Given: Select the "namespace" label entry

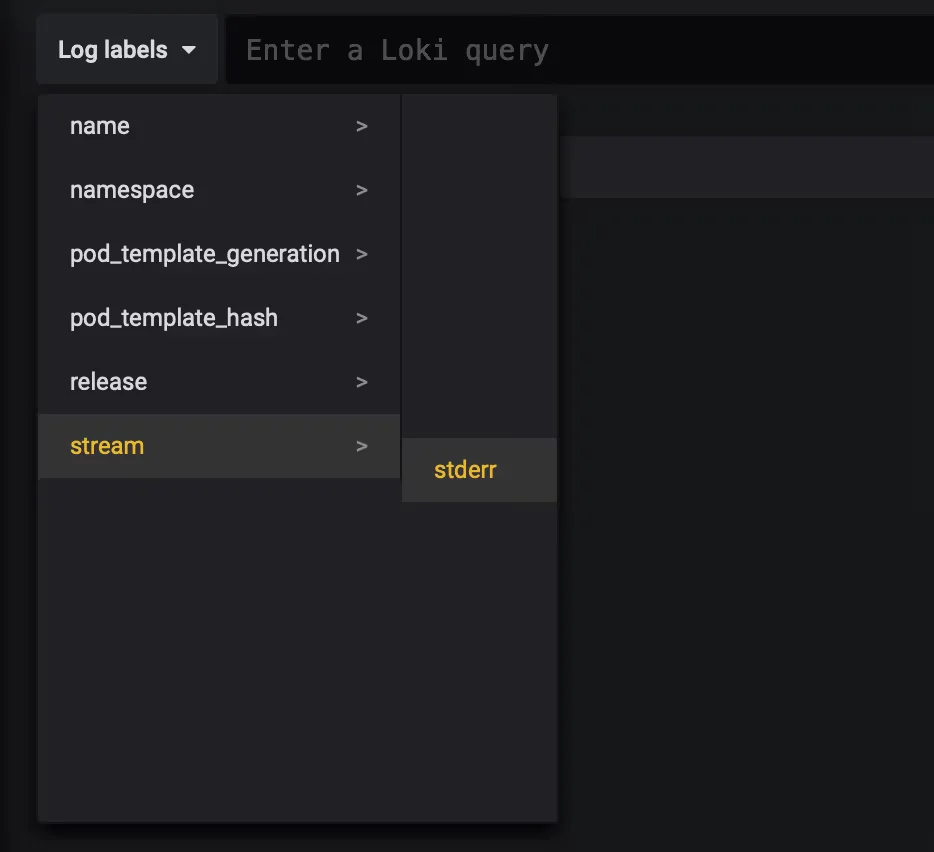Looking at the screenshot, I should 132,190.
